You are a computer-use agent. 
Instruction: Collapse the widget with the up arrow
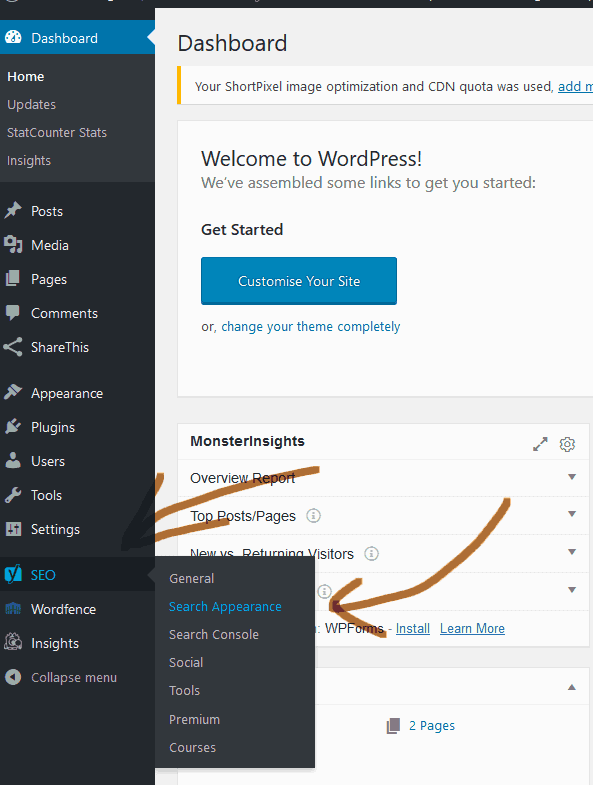point(571,687)
